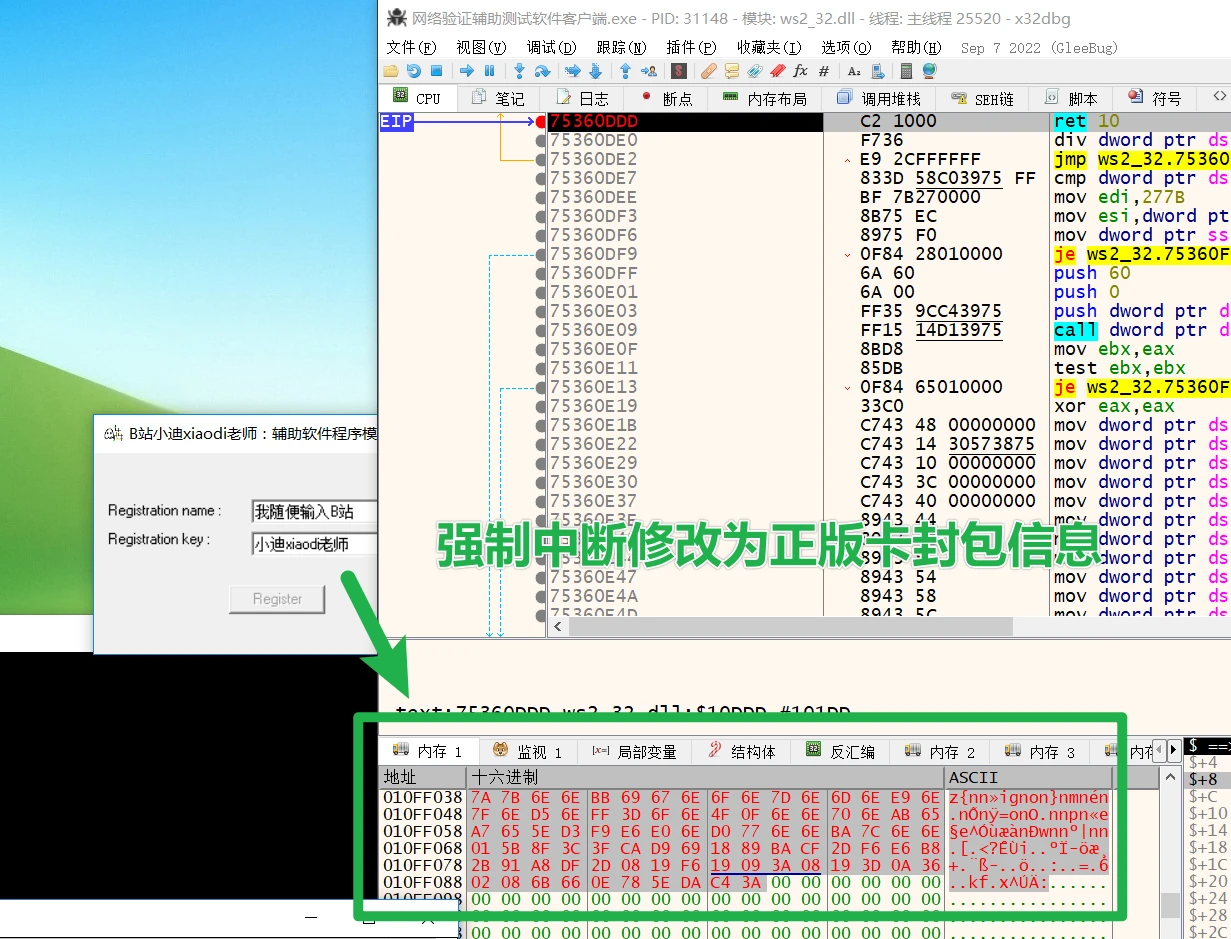The width and height of the screenshot is (1231, 939).
Task: Toggle breakpoint bullet at address 75360DF9
Action: coord(541,254)
